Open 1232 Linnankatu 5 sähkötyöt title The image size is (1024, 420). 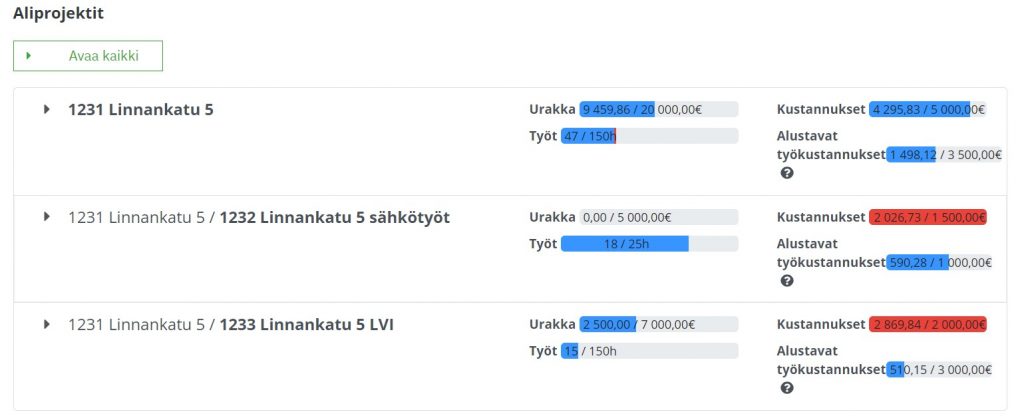(x=334, y=217)
